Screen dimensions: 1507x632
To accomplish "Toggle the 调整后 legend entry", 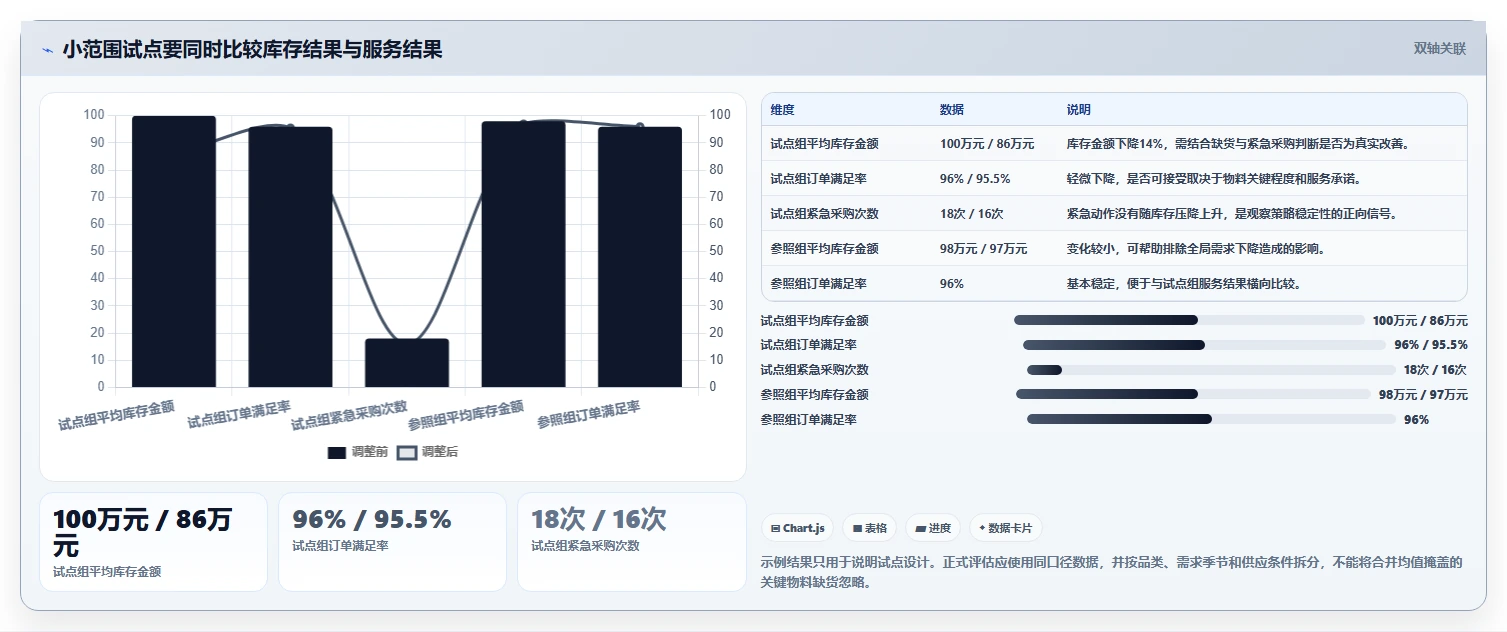I will coord(428,452).
